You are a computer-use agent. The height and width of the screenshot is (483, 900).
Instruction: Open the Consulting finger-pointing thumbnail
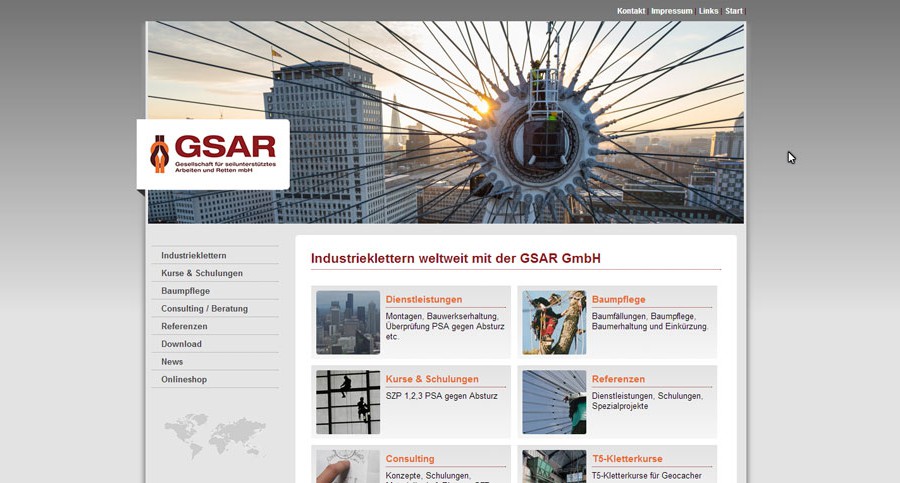click(x=348, y=466)
